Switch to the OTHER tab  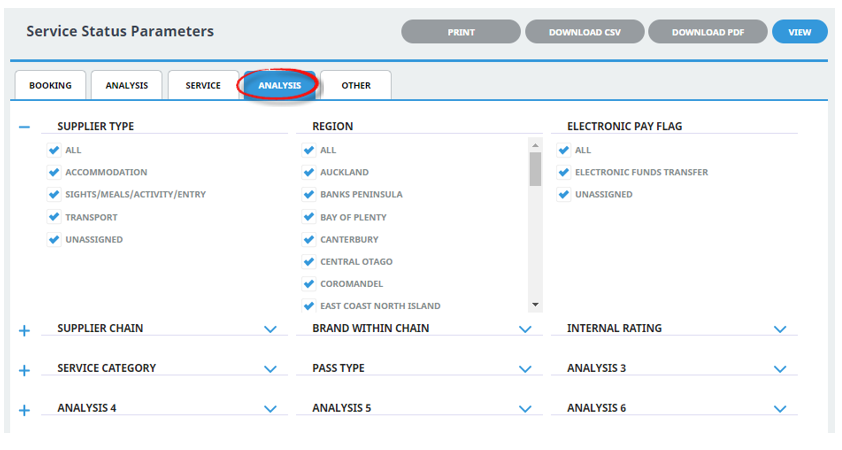click(356, 85)
